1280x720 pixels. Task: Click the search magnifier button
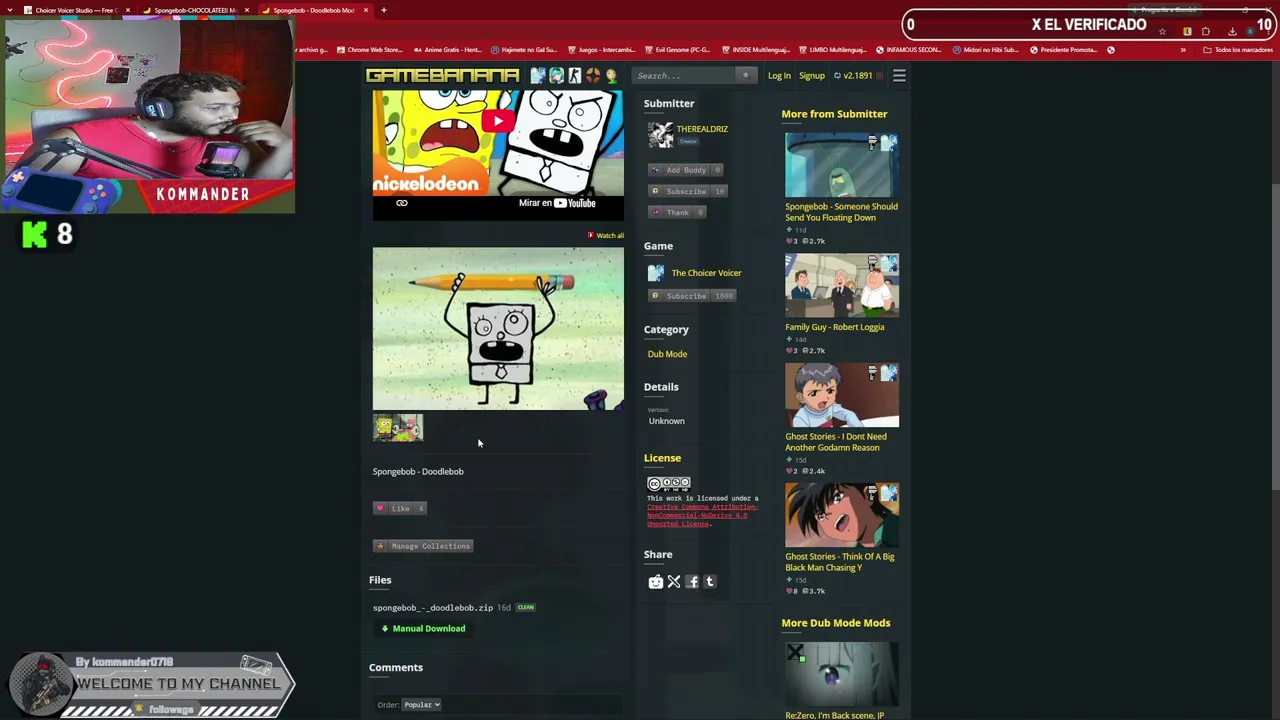[x=745, y=75]
